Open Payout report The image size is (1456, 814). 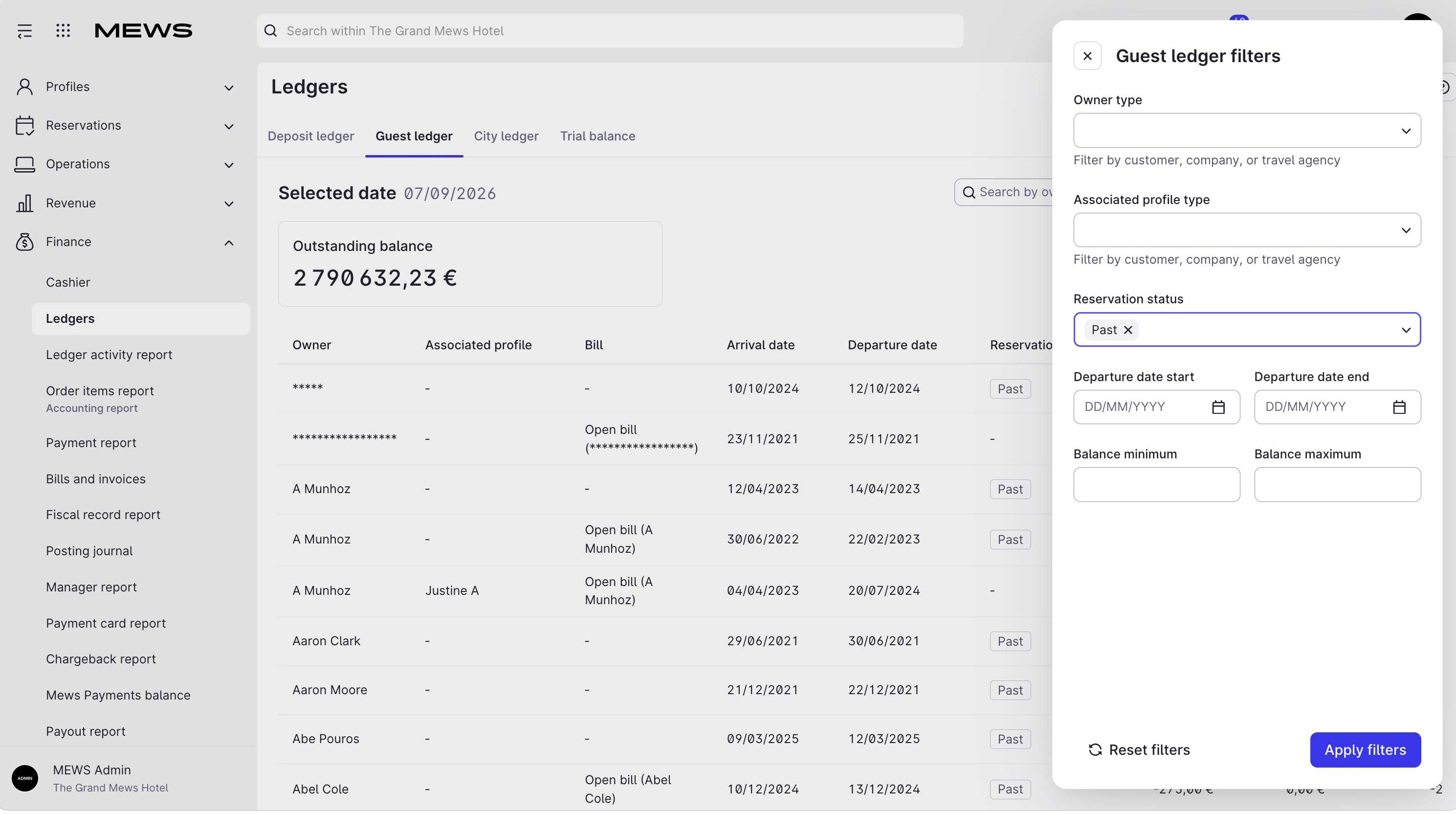[x=86, y=731]
